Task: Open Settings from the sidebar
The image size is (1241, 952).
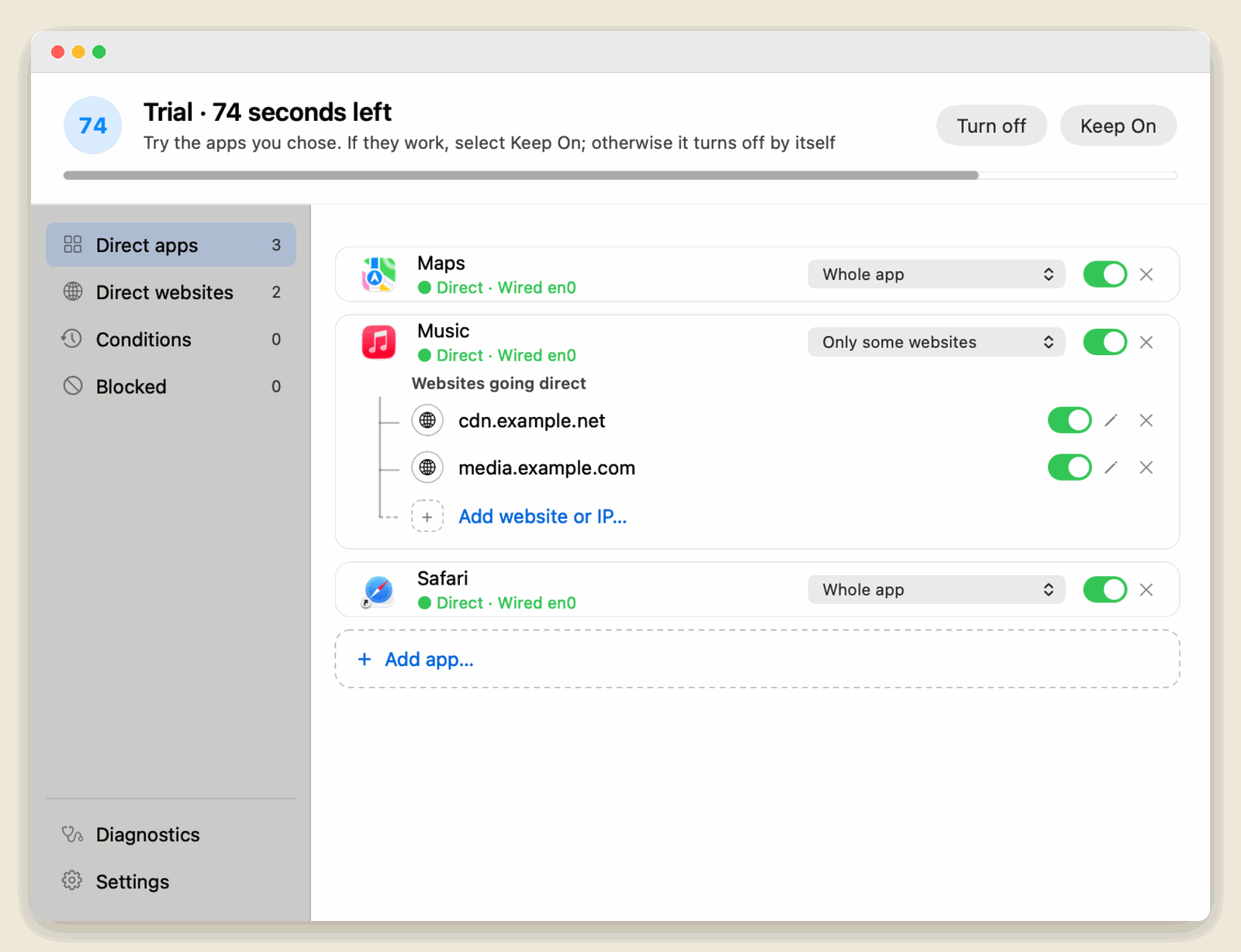Action: coord(171,881)
